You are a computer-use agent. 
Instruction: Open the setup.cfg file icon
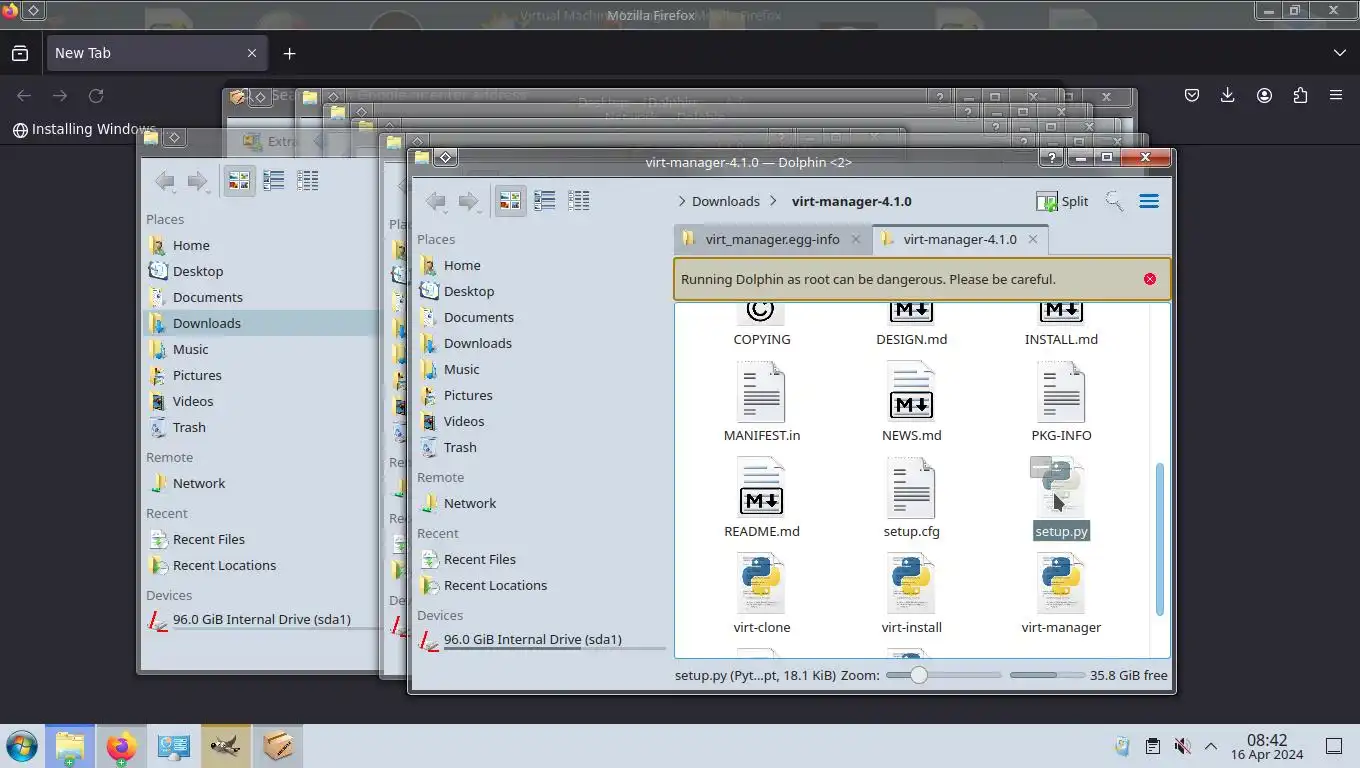911,487
